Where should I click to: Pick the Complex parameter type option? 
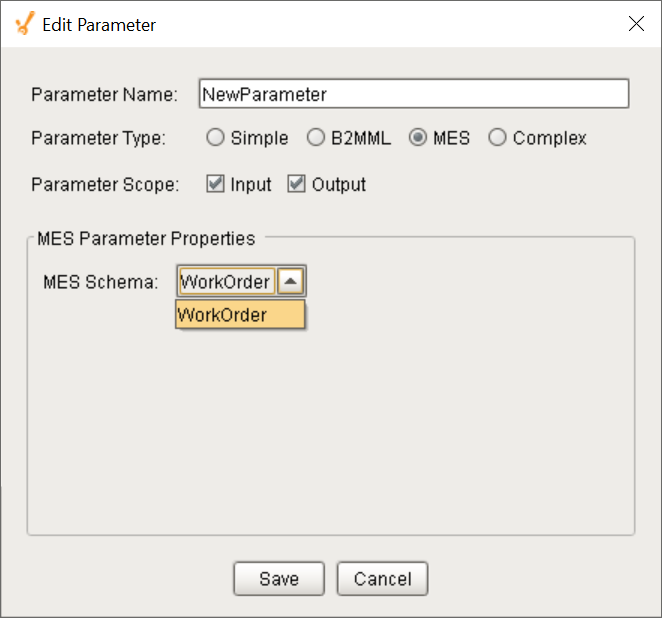point(497,139)
